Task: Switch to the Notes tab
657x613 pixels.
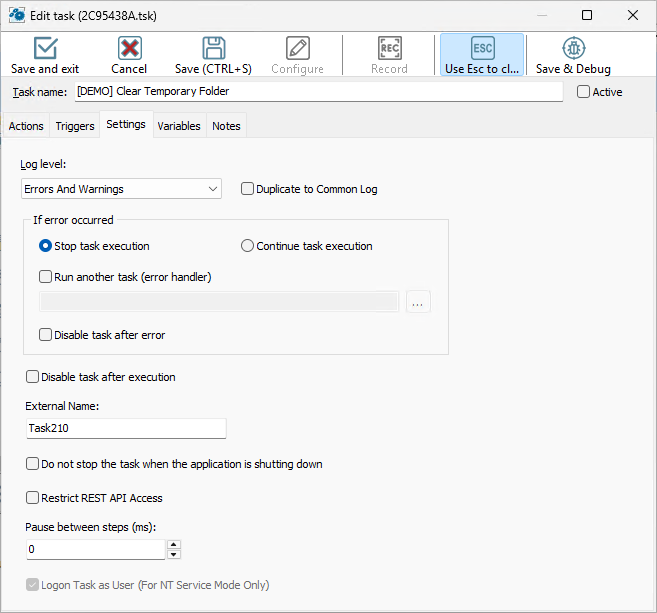Action: tap(226, 126)
